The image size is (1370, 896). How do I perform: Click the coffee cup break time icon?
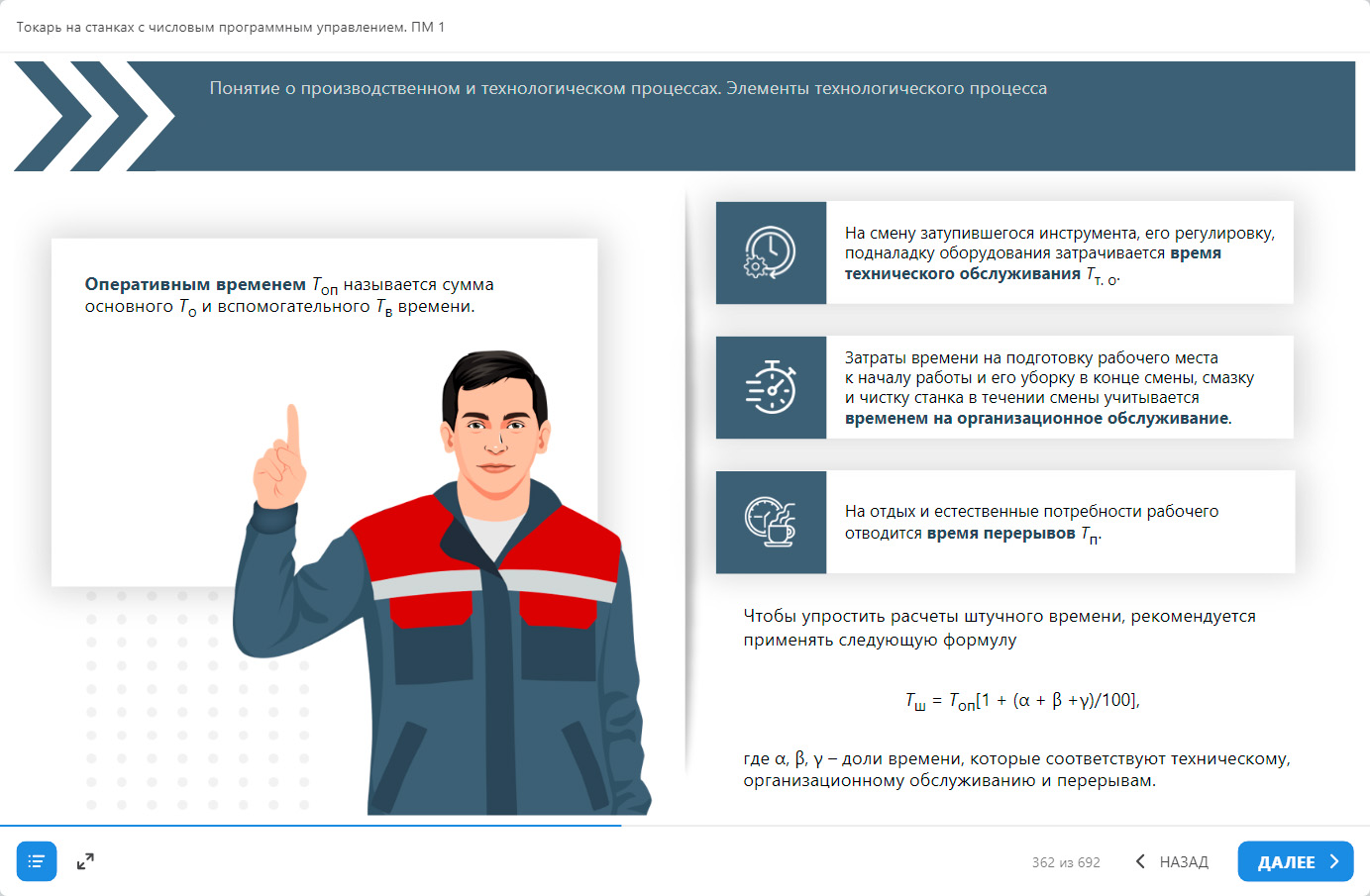771,522
